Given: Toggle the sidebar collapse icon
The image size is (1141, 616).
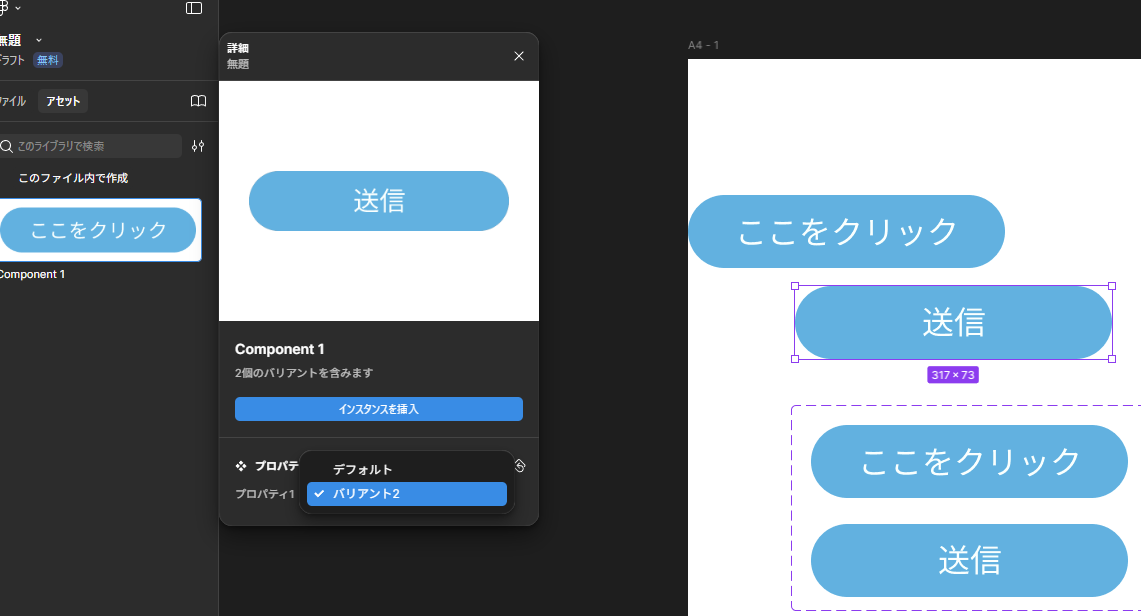Looking at the screenshot, I should pos(194,8).
